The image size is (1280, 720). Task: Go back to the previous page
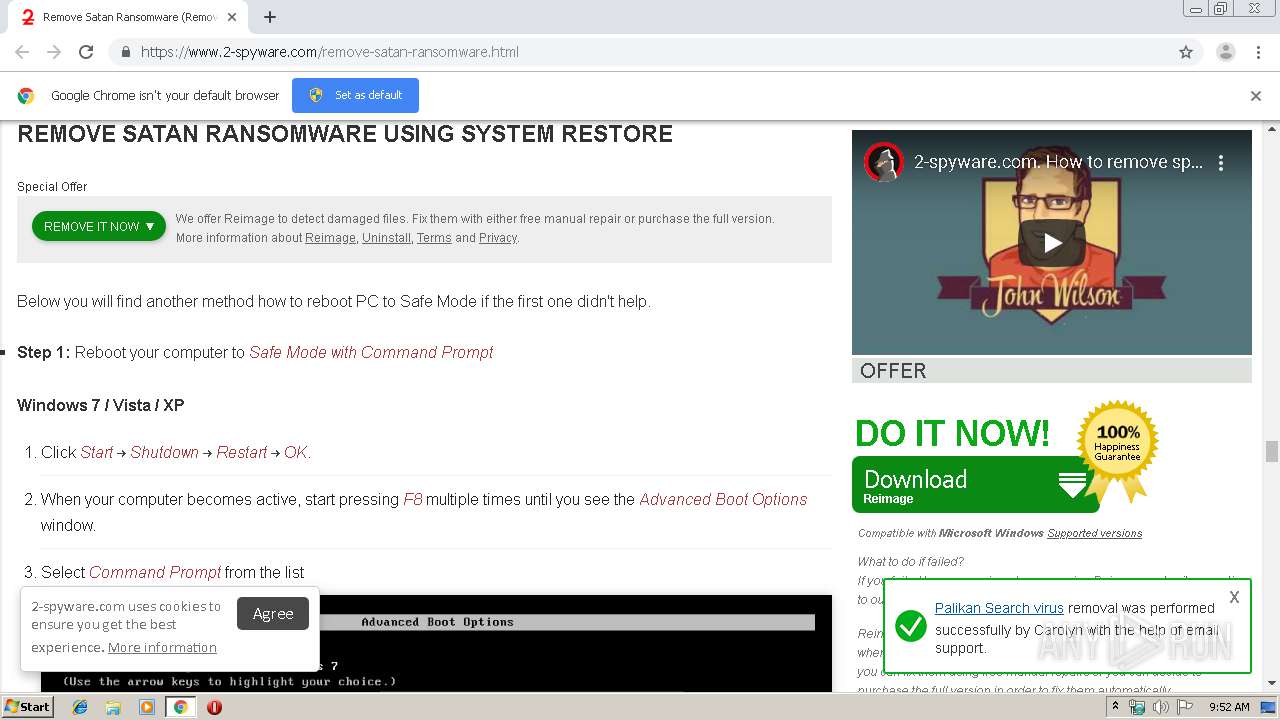pyautogui.click(x=22, y=52)
